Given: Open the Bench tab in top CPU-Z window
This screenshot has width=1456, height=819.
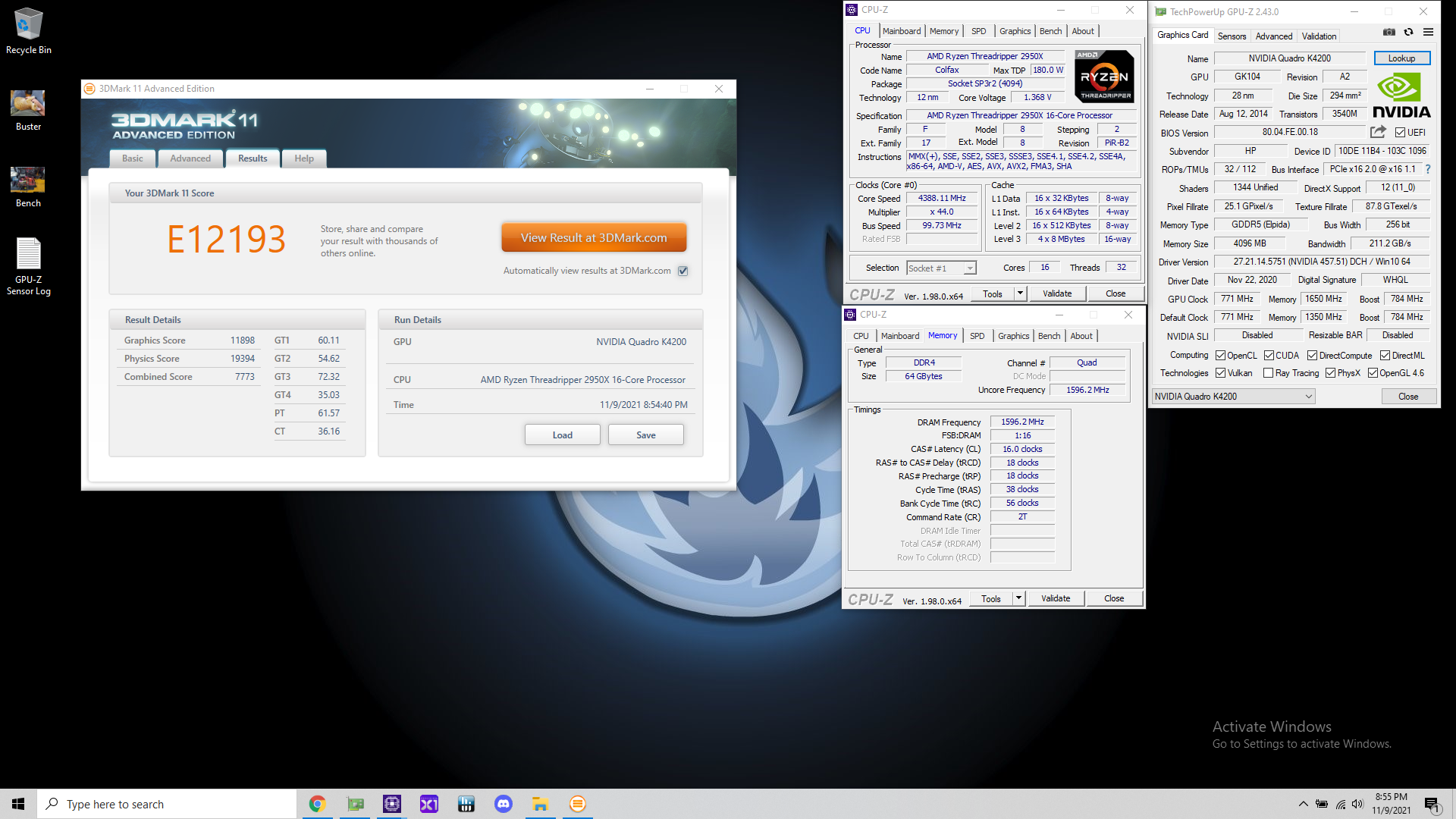Looking at the screenshot, I should [x=1050, y=31].
